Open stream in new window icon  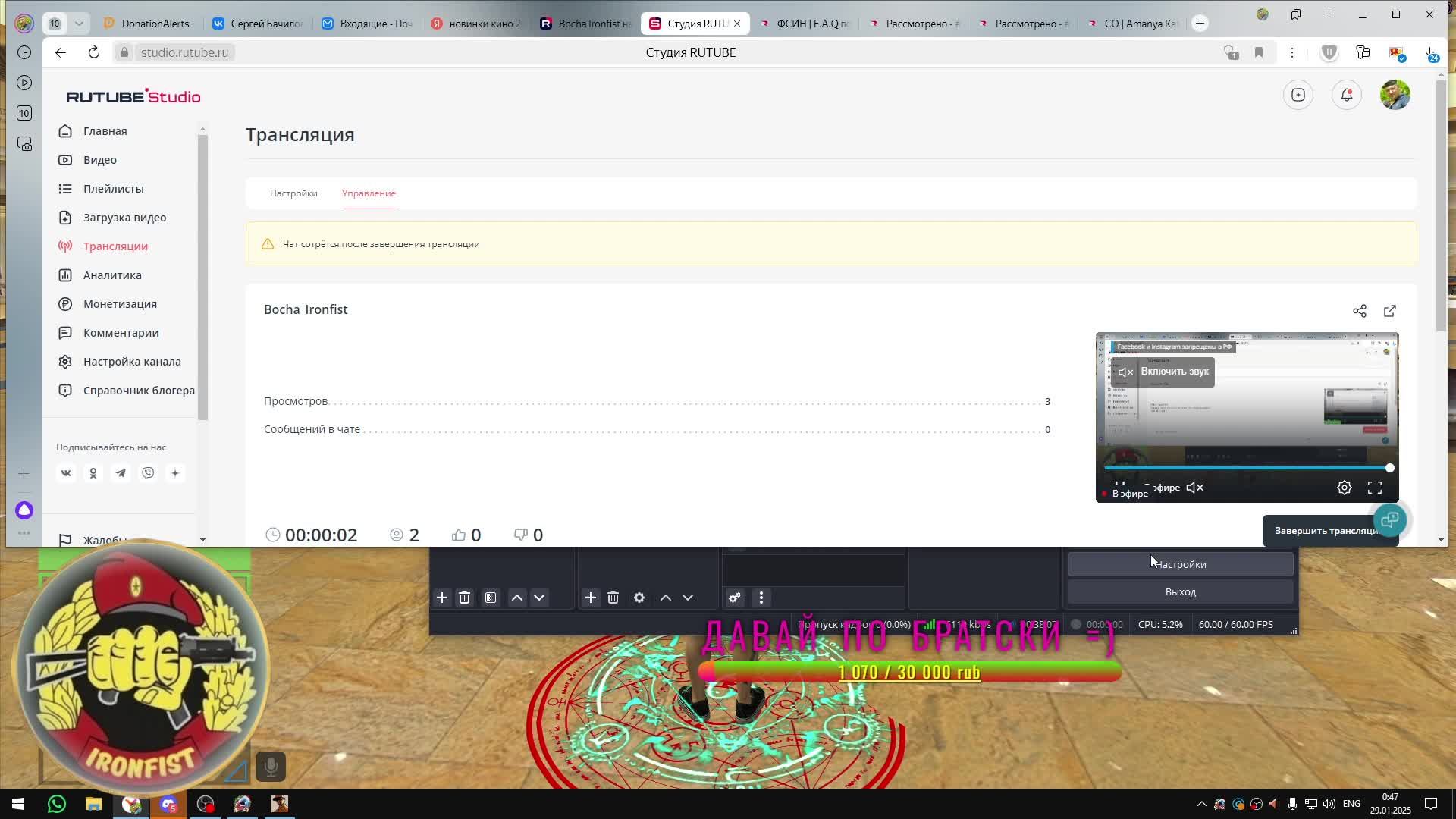coord(1390,311)
